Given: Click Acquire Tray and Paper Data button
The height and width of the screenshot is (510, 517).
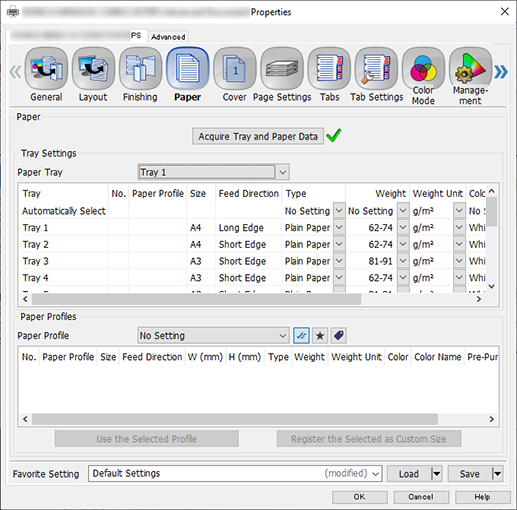Looking at the screenshot, I should [258, 136].
